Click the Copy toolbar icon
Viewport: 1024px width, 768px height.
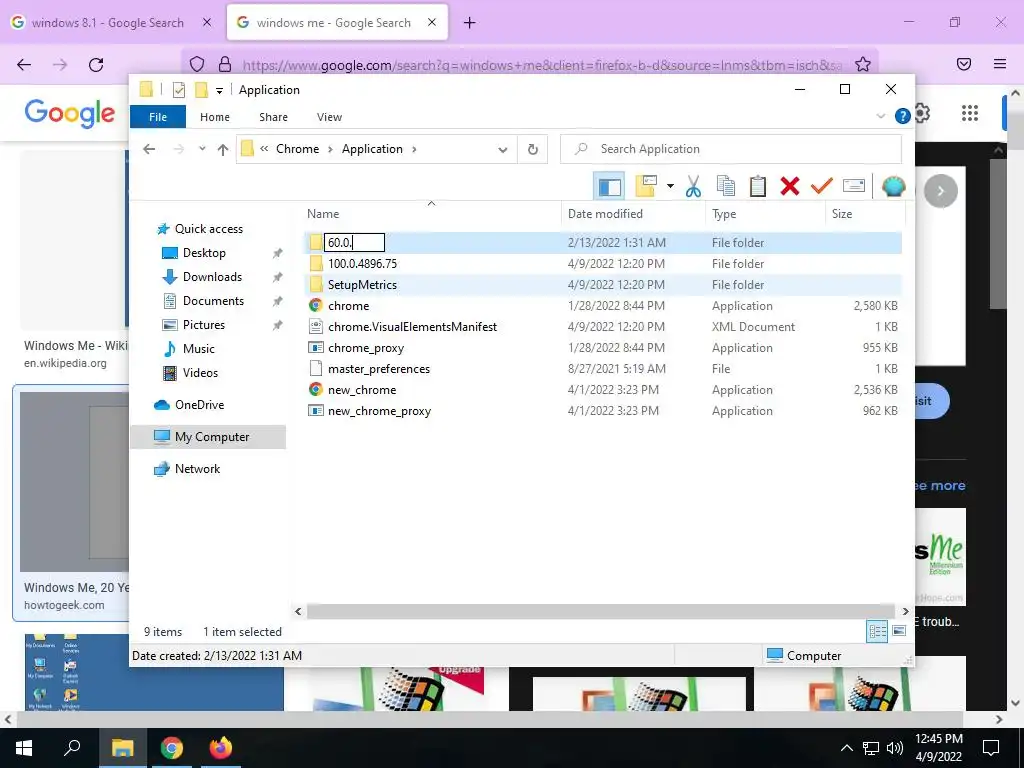tap(726, 187)
